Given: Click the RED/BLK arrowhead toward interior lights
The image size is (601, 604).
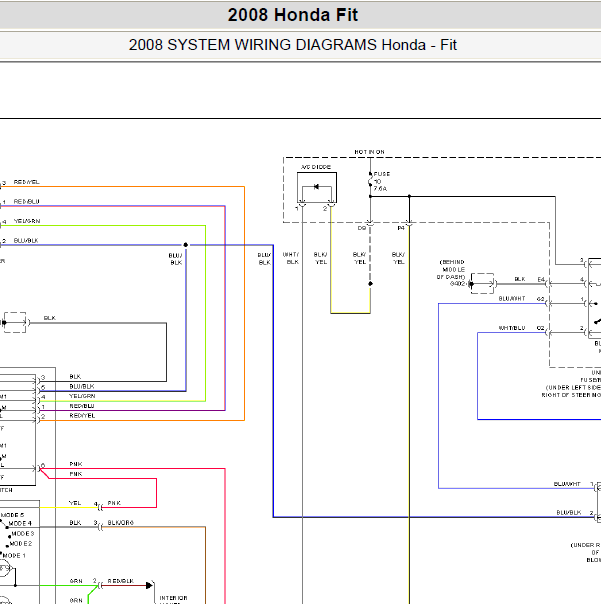Looking at the screenshot, I should (x=149, y=586).
